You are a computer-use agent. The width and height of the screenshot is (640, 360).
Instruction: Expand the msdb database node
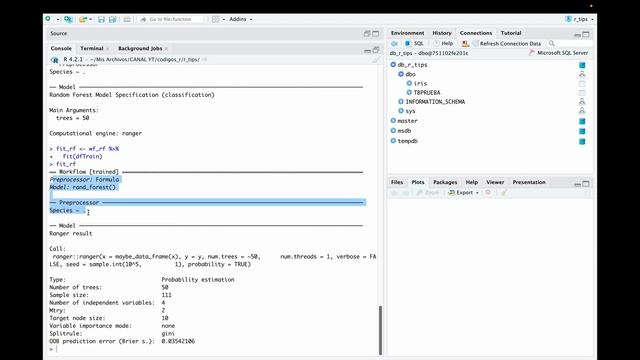pos(393,131)
